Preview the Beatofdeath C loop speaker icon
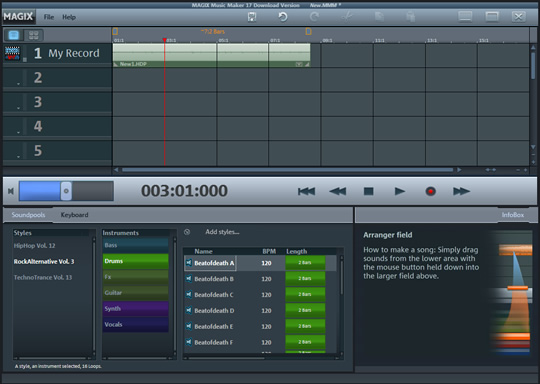This screenshot has height=384, width=540. coord(189,294)
